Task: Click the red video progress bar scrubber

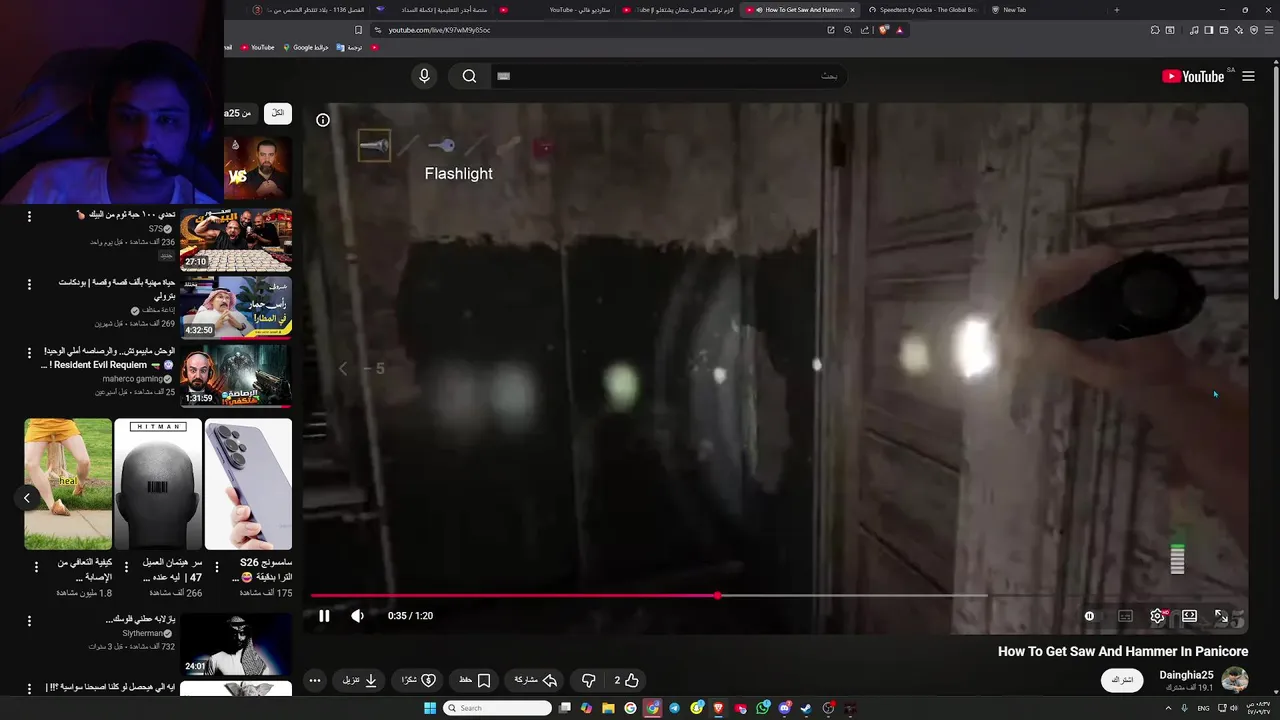Action: [x=717, y=595]
